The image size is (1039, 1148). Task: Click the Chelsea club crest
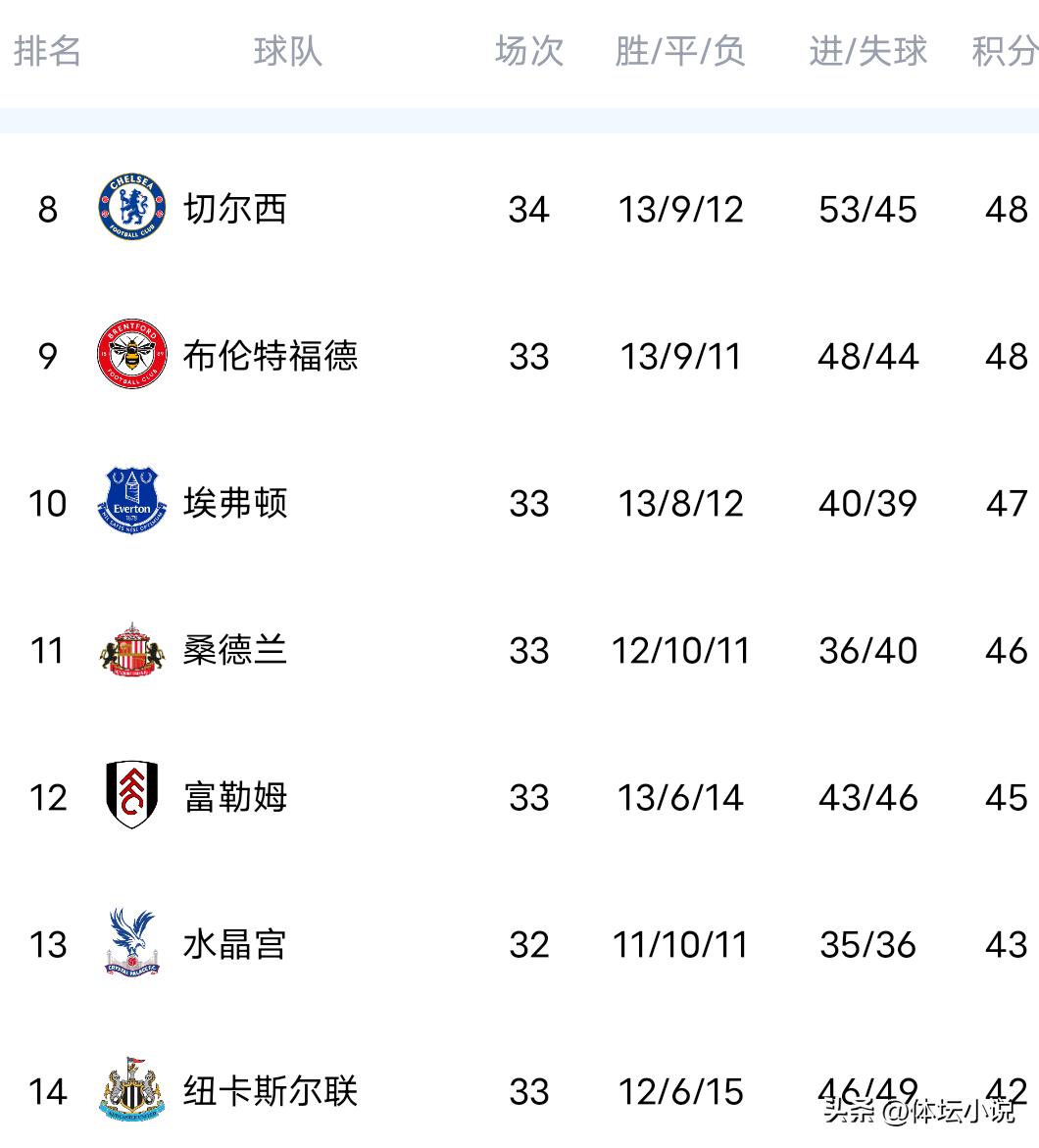tap(132, 208)
